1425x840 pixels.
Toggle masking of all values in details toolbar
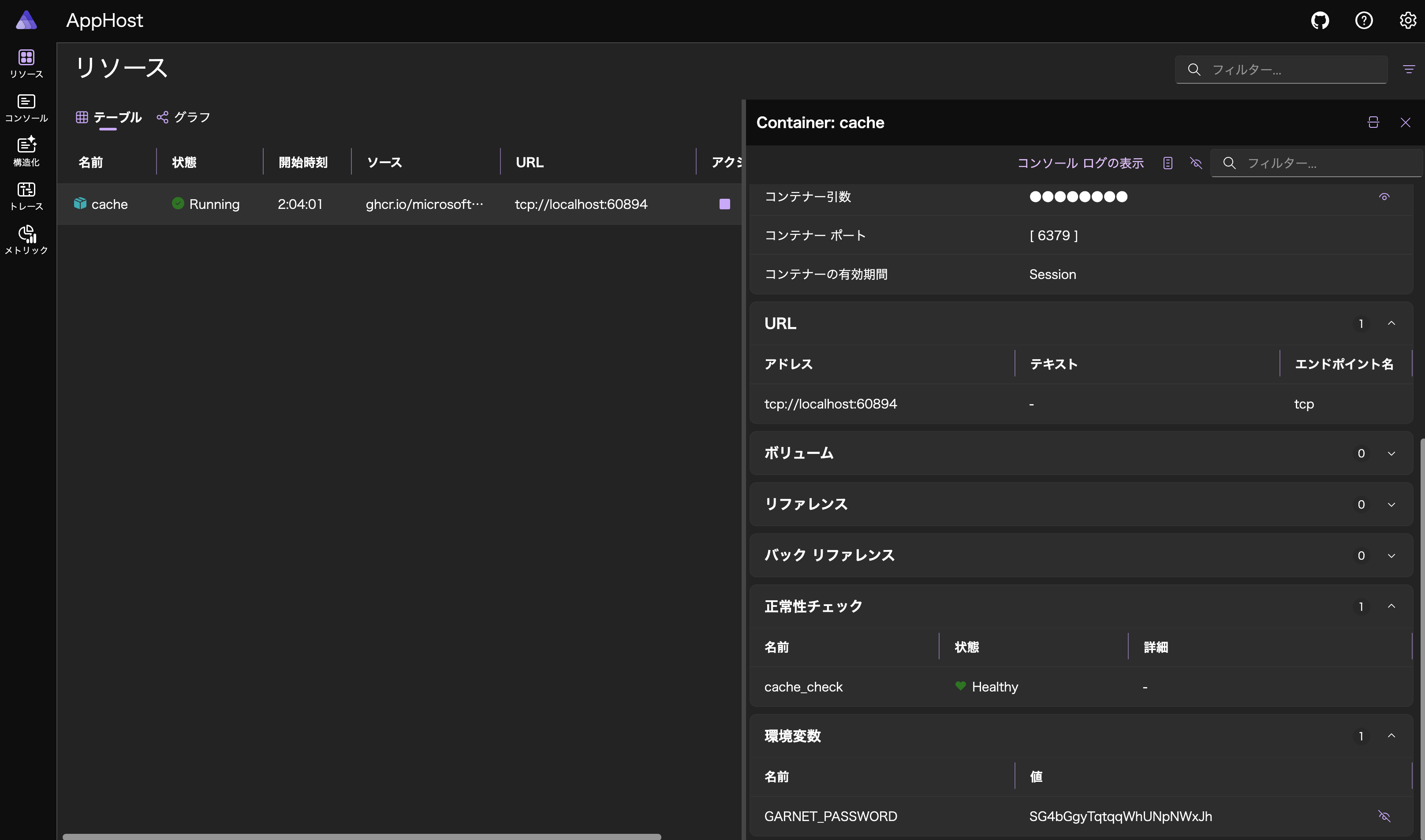(x=1196, y=163)
